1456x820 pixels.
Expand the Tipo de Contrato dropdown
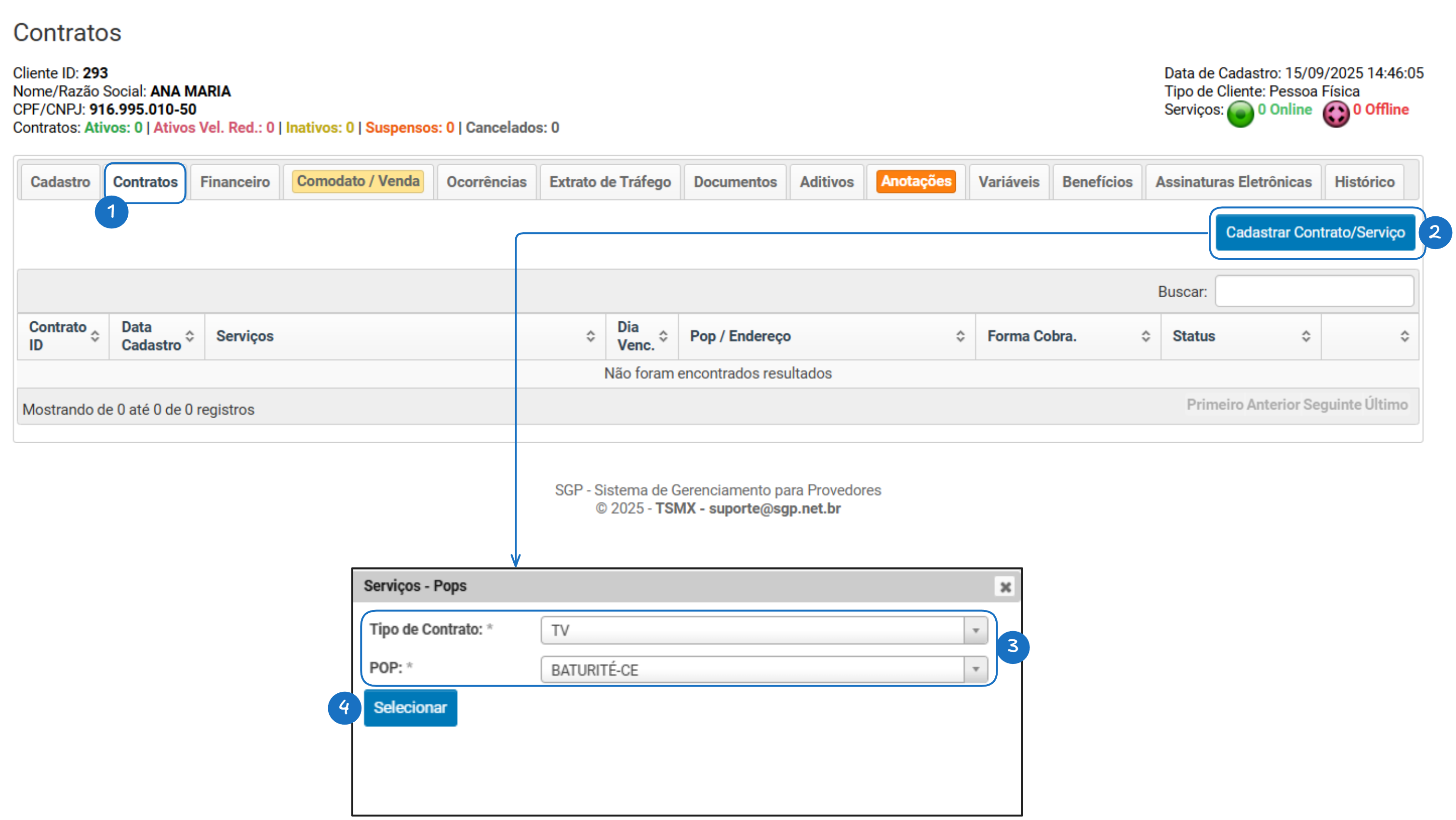pos(975,630)
